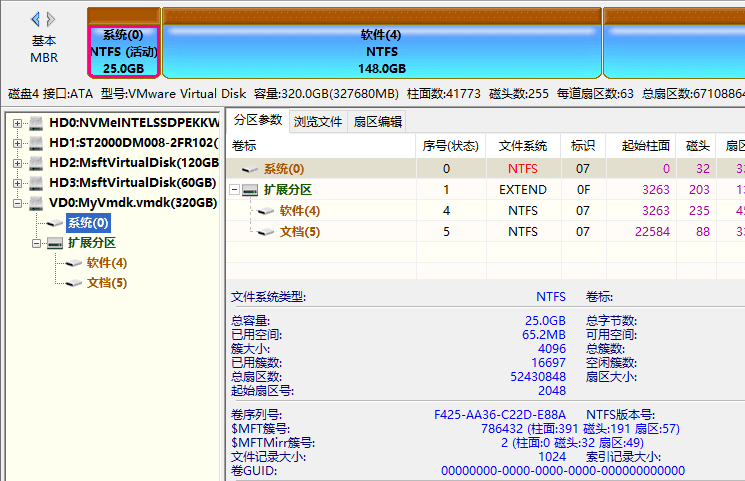
Task: Click the HD3:MsftVirtualDisk(60GB) disk icon
Action: 35,182
